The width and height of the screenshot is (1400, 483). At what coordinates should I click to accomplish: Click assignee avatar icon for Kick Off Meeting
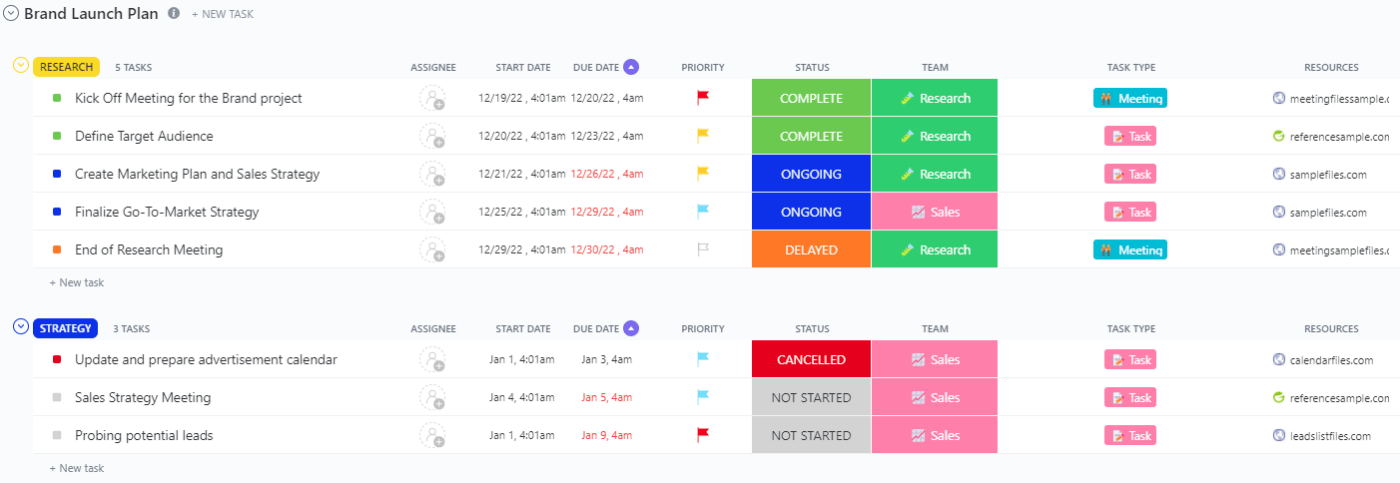tap(432, 98)
